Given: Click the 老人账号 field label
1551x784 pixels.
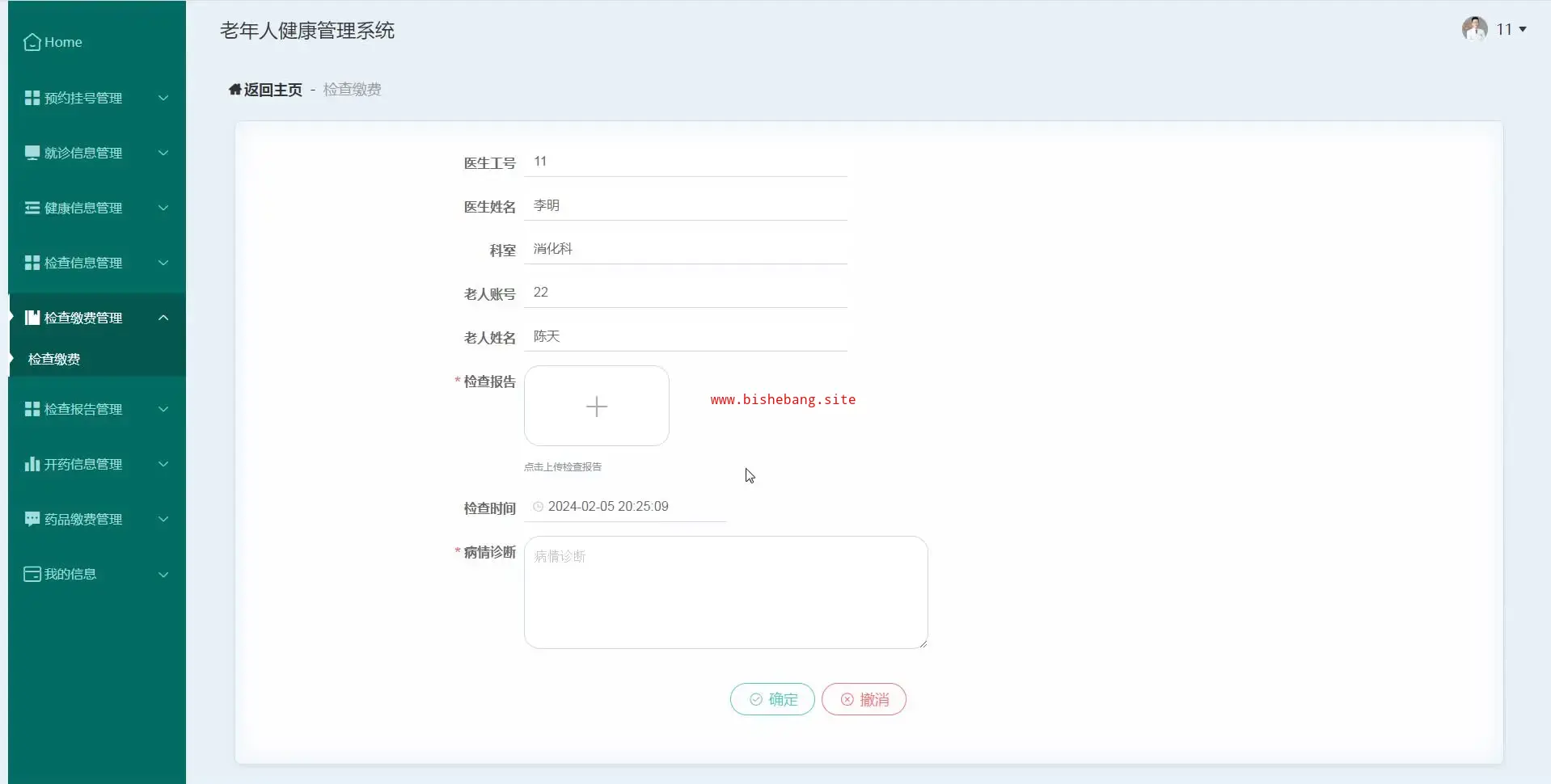Looking at the screenshot, I should [x=490, y=294].
